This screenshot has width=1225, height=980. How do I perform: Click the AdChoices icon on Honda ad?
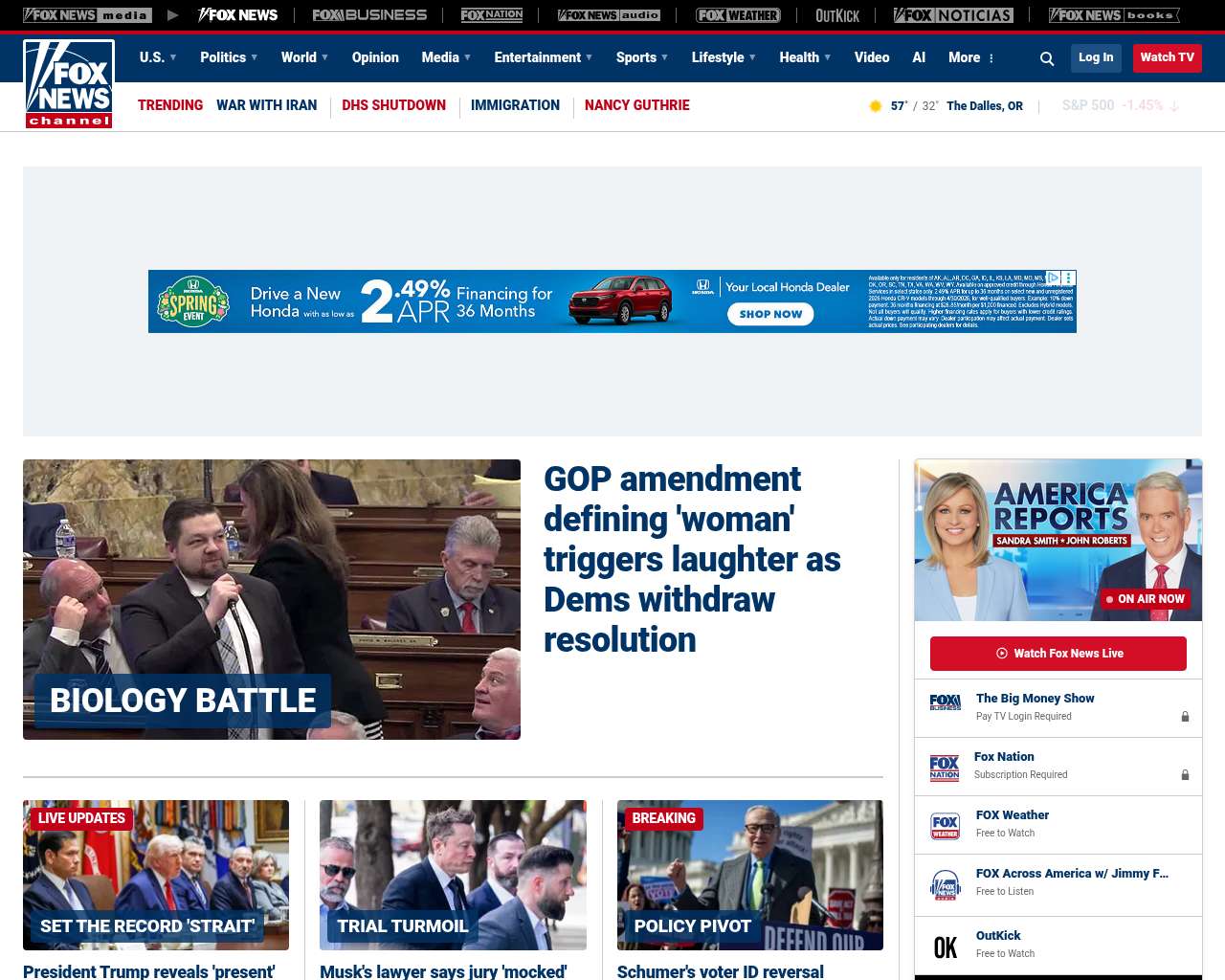point(1053,278)
